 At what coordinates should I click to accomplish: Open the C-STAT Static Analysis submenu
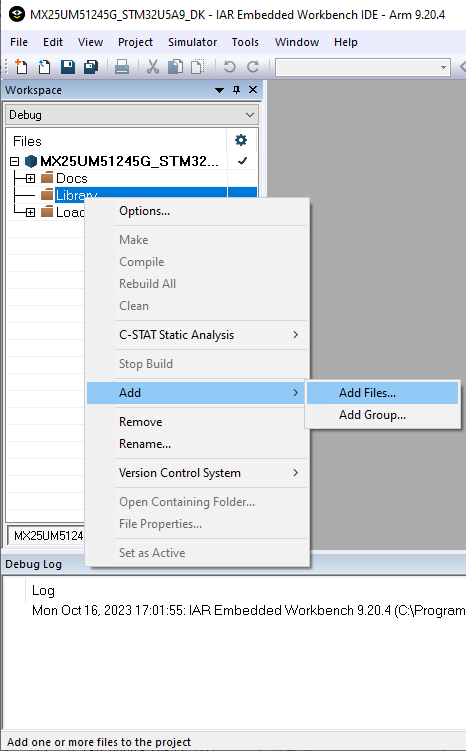[x=197, y=335]
